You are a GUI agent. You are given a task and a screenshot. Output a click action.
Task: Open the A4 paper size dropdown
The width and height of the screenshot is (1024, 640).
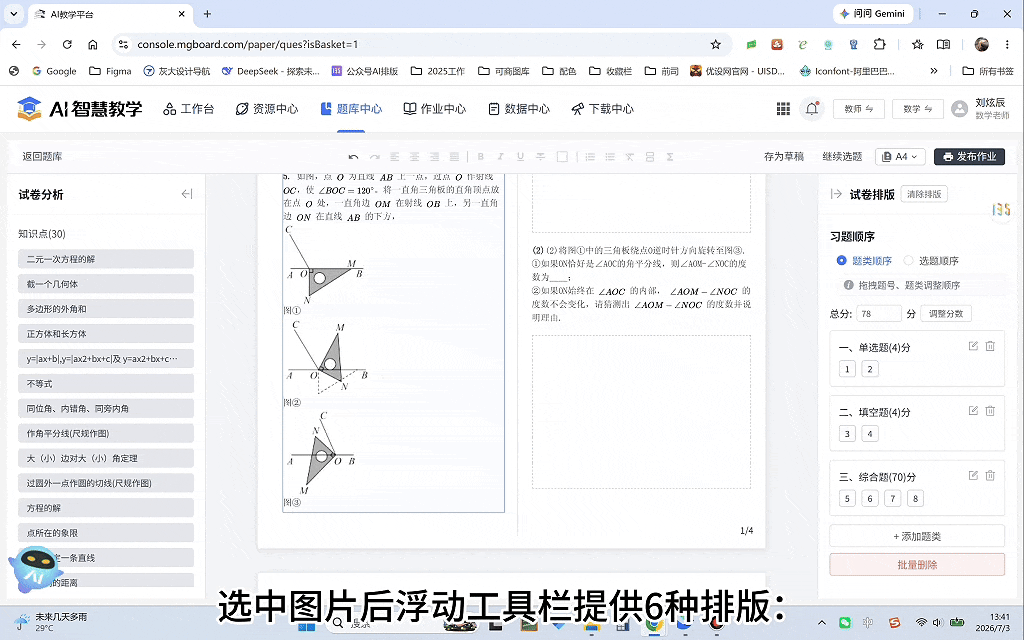click(x=899, y=157)
